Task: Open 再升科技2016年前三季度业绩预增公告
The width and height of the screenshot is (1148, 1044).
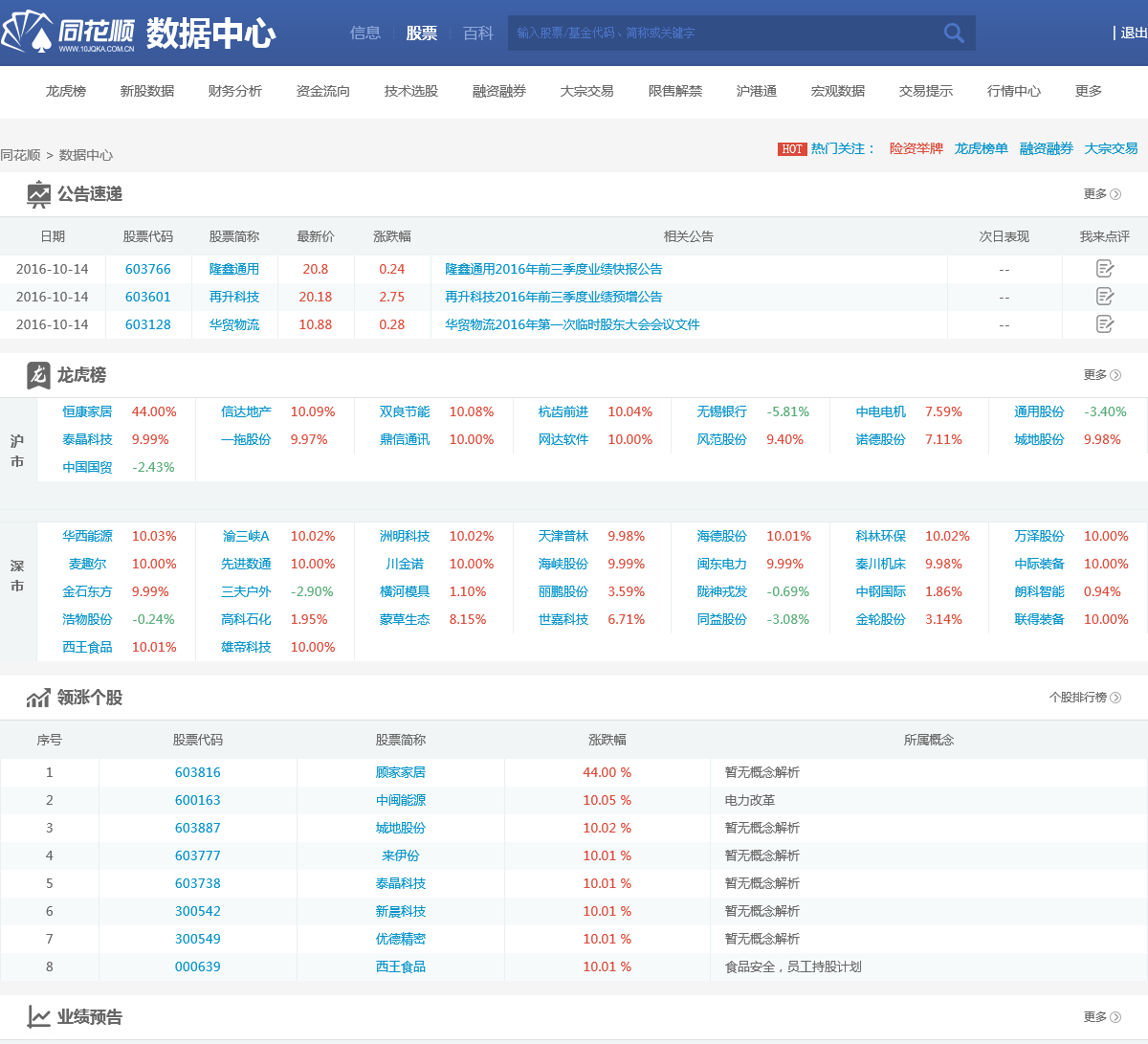Action: click(554, 297)
